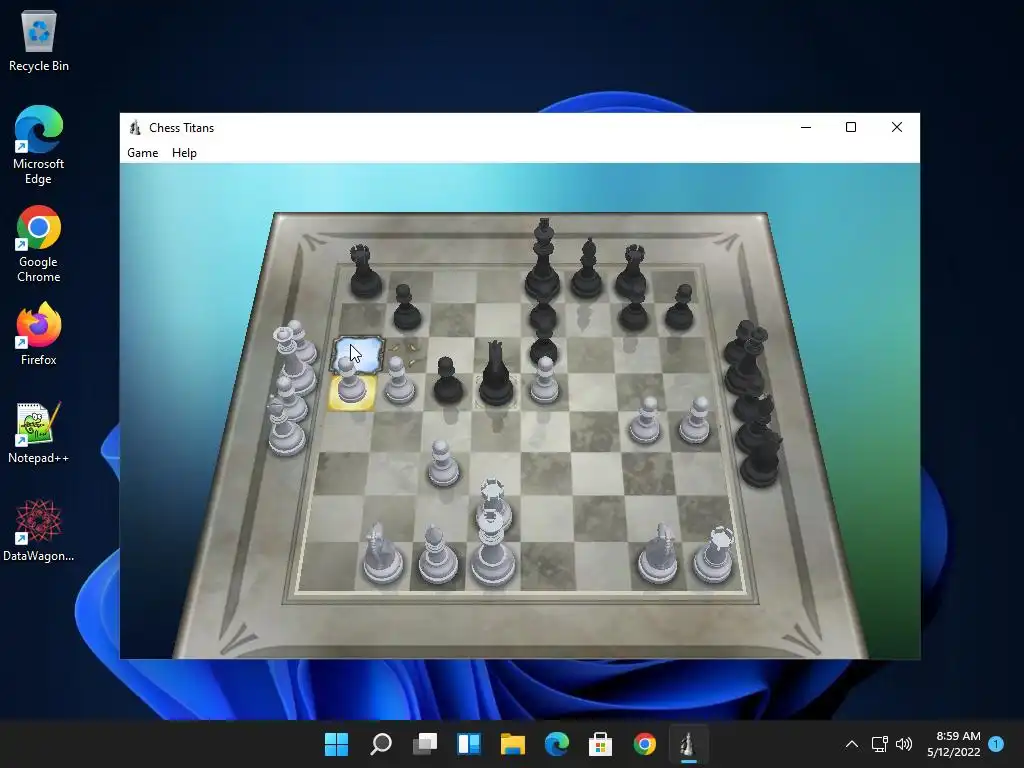Open the Widgets panel from the taskbar
Viewport: 1024px width, 768px height.
469,744
